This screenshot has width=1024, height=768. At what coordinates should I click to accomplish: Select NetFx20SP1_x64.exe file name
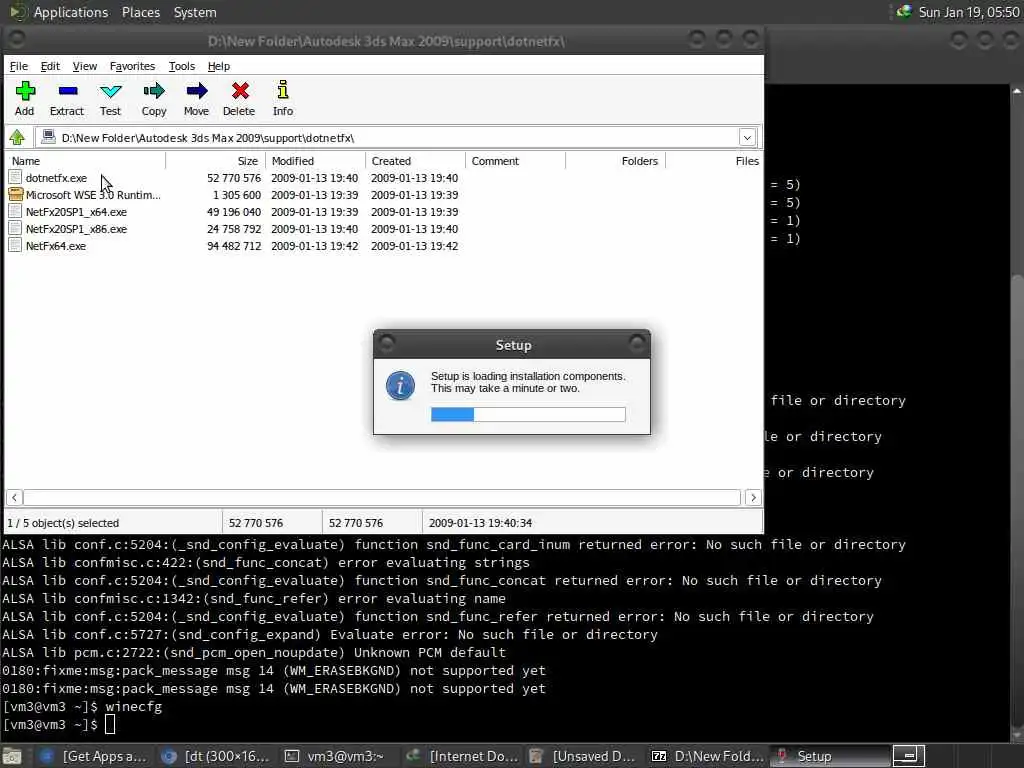click(x=76, y=212)
